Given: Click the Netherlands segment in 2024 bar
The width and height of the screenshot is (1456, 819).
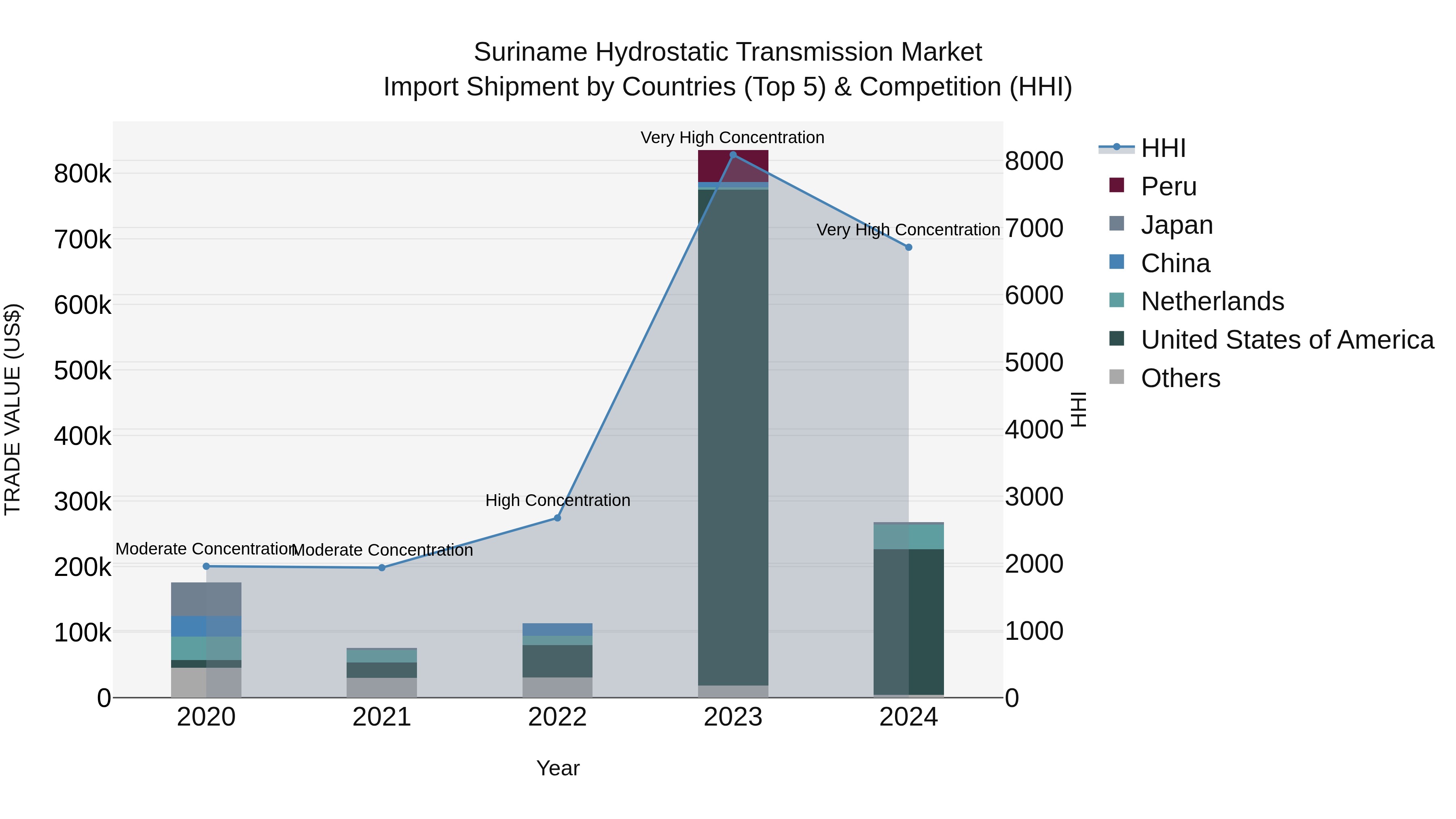Looking at the screenshot, I should pyautogui.click(x=909, y=537).
